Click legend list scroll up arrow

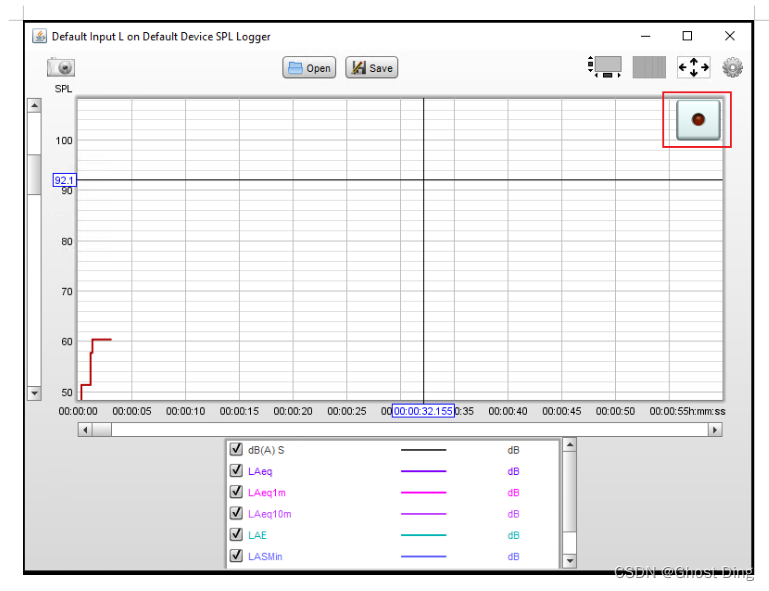(x=569, y=445)
